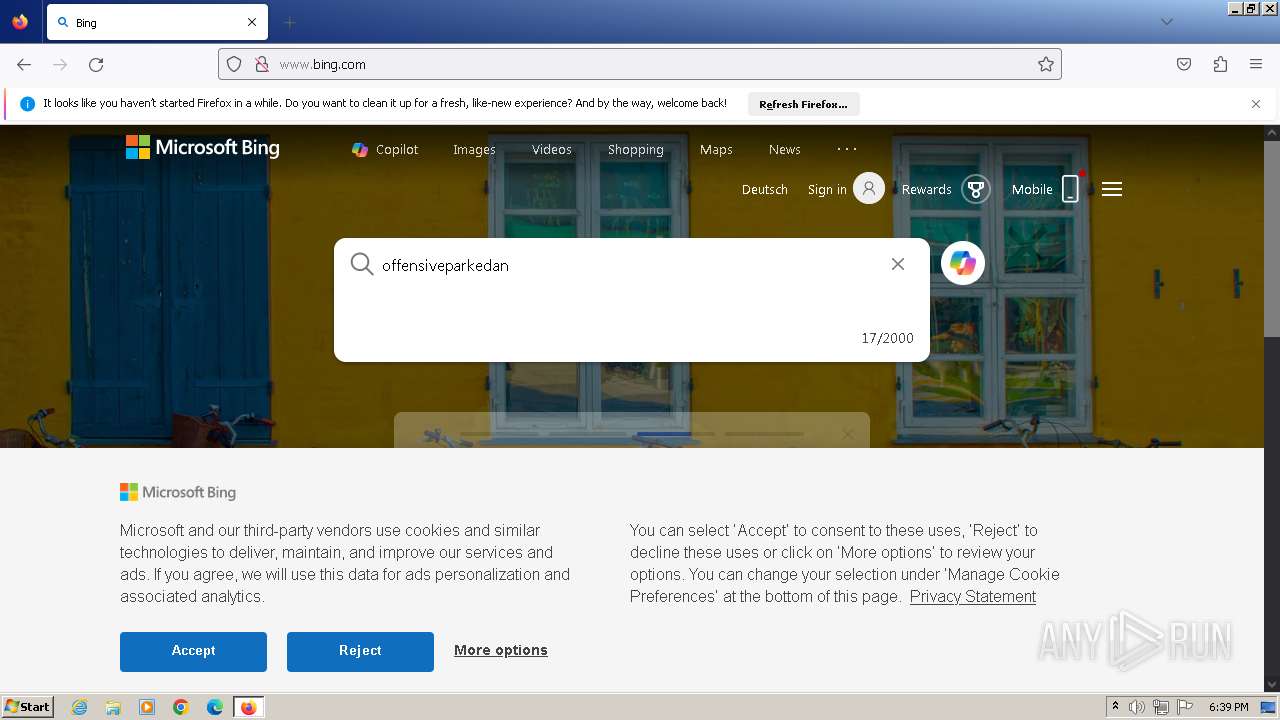Focus the www.bing.com address bar
The width and height of the screenshot is (1280, 720).
pos(640,64)
